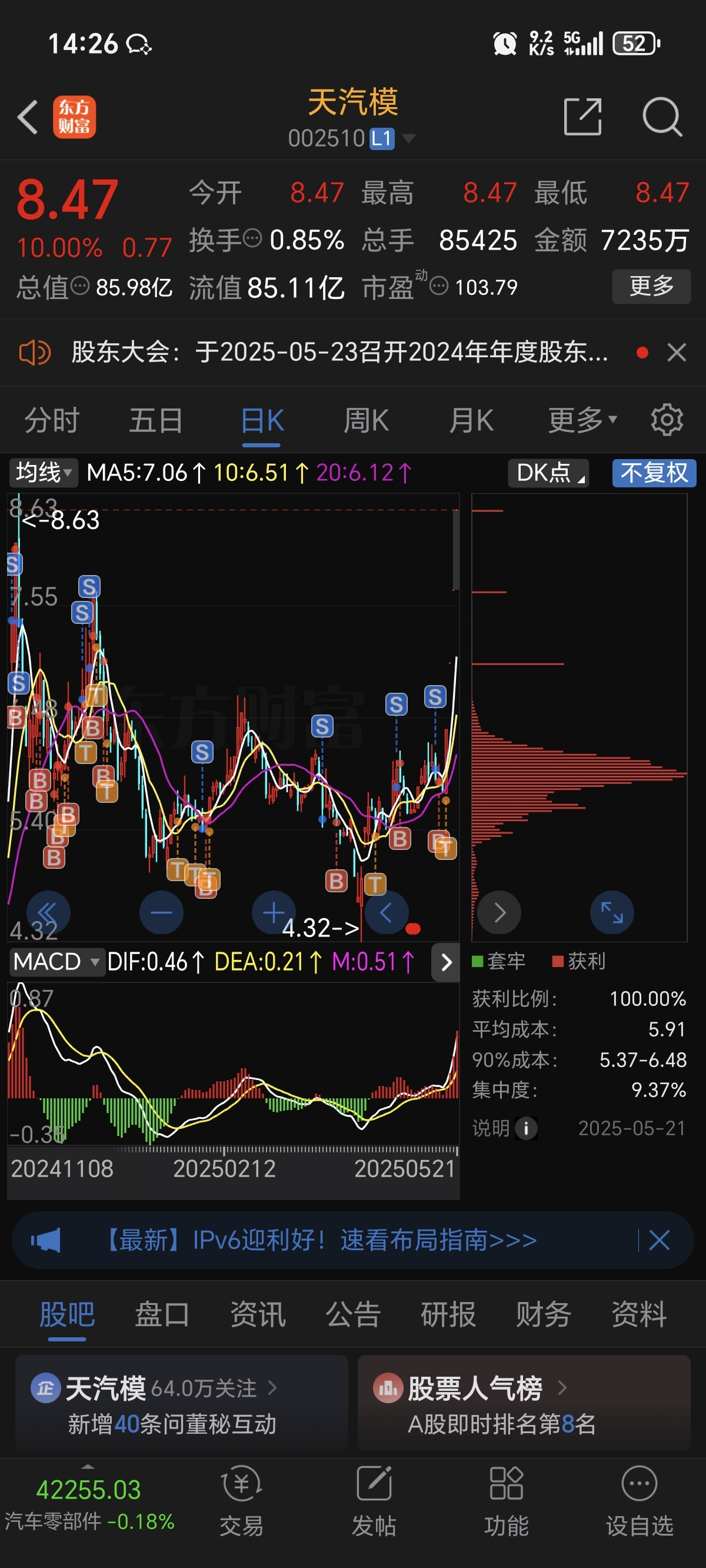Open the 交易 trade icon
Screen dimensions: 706x1568
tap(242, 1501)
